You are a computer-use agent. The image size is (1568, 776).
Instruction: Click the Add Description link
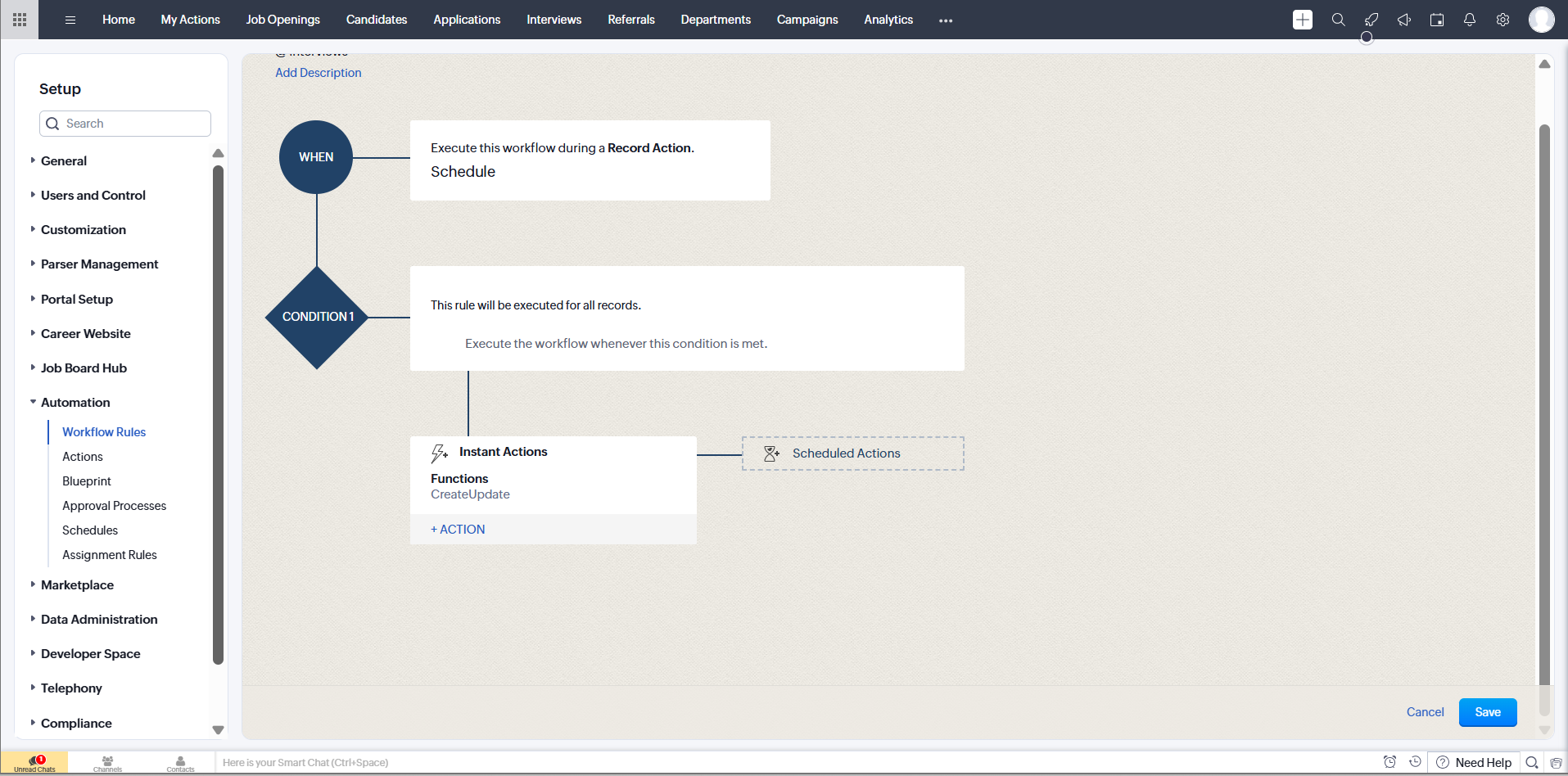pos(318,73)
